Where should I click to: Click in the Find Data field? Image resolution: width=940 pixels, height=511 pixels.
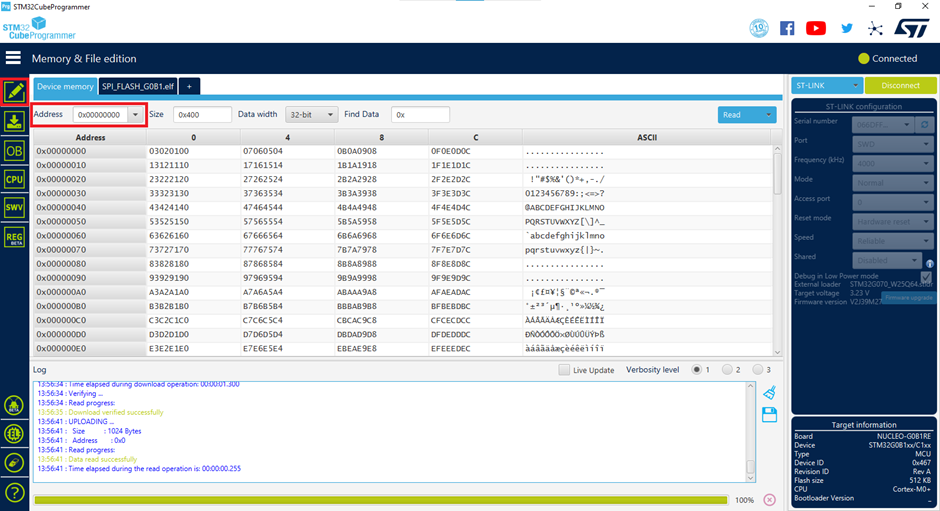pyautogui.click(x=420, y=115)
